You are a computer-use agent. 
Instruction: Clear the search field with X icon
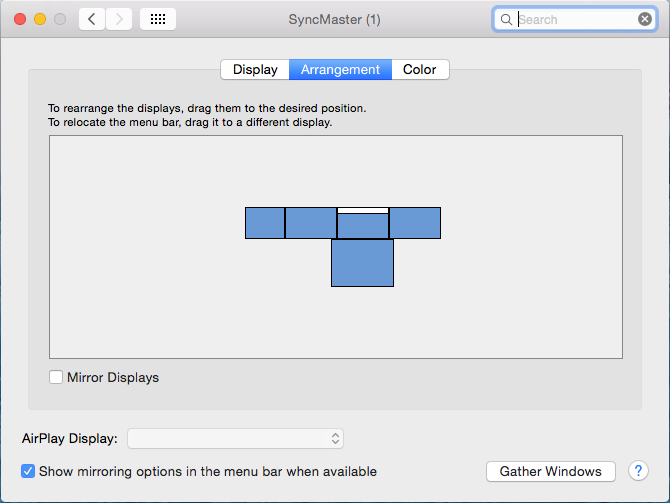[645, 19]
